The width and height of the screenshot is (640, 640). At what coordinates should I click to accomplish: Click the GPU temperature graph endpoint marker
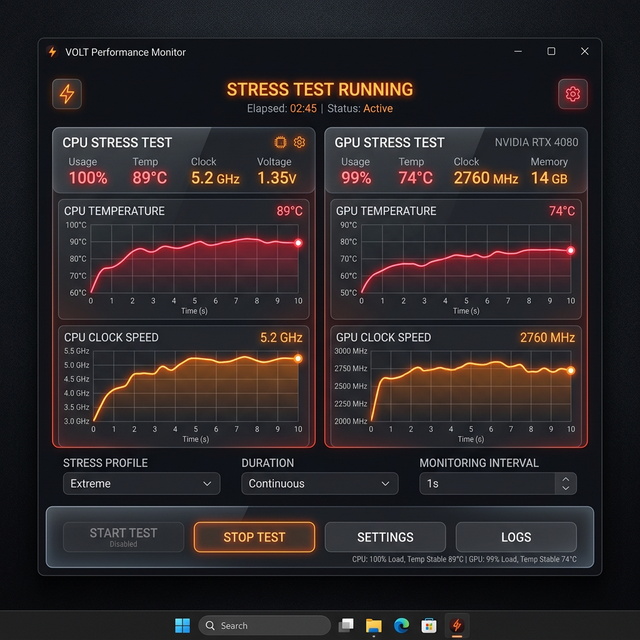click(x=571, y=251)
